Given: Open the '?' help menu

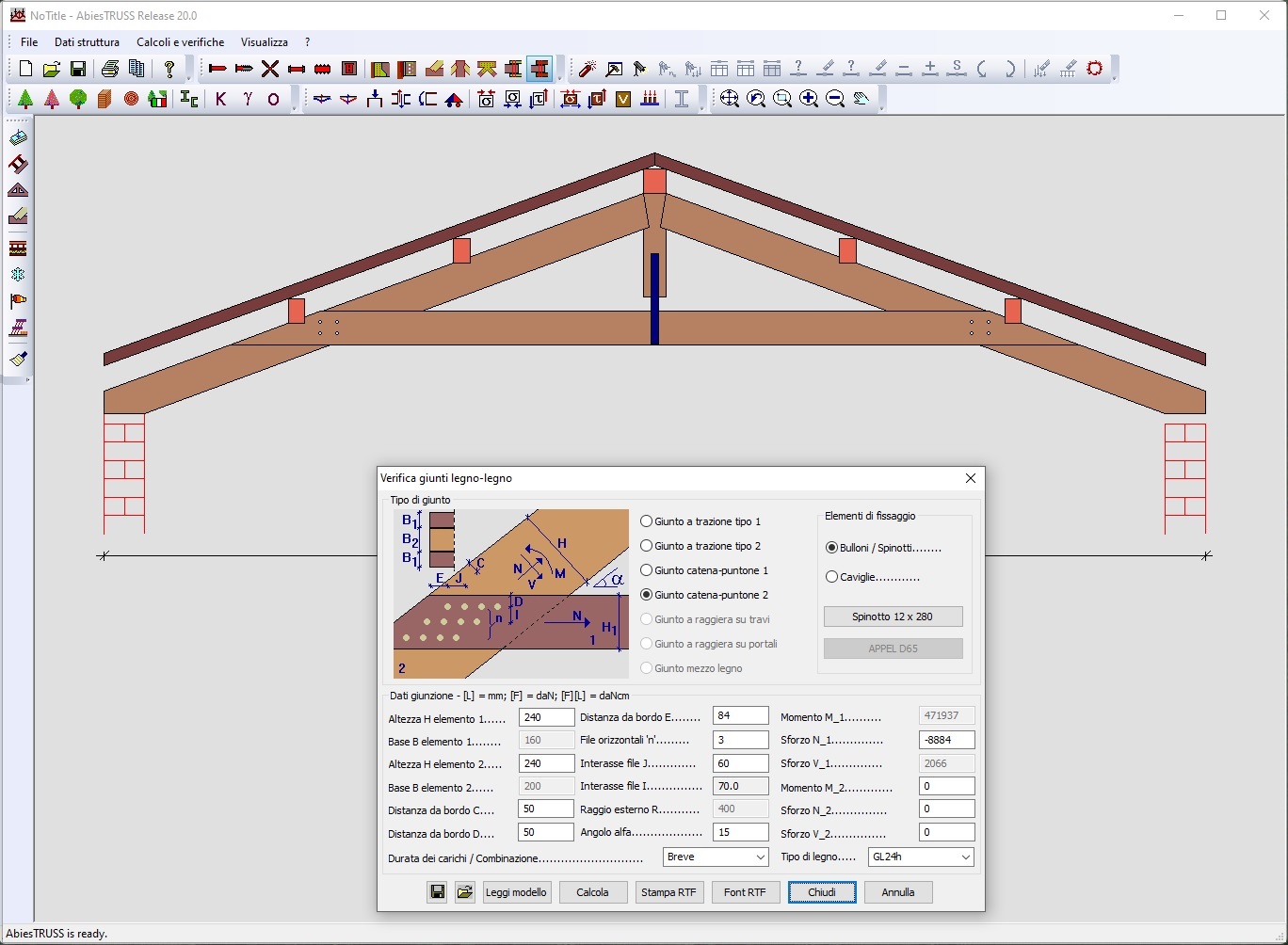Looking at the screenshot, I should click(307, 42).
